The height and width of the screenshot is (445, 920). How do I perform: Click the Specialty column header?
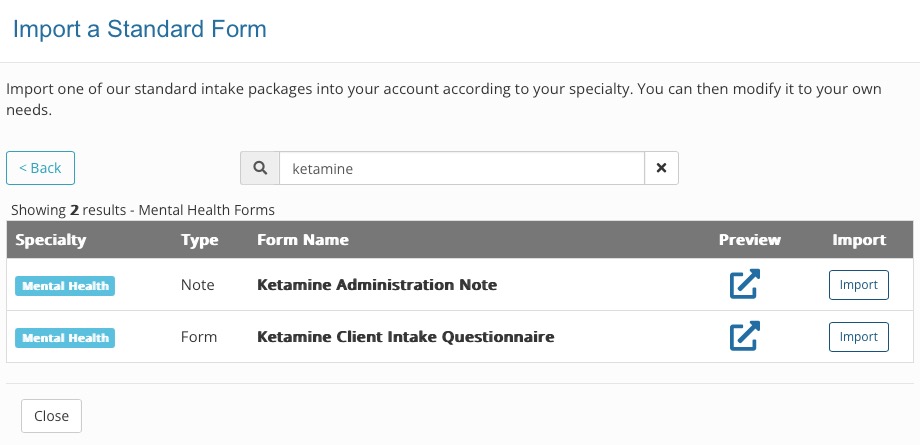coord(50,240)
